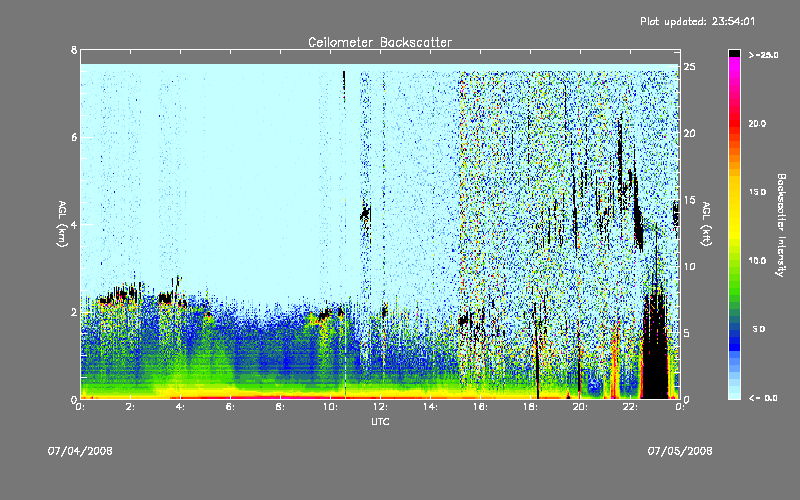Click the black top of the colorbar
This screenshot has width=800, height=500.
(x=734, y=53)
